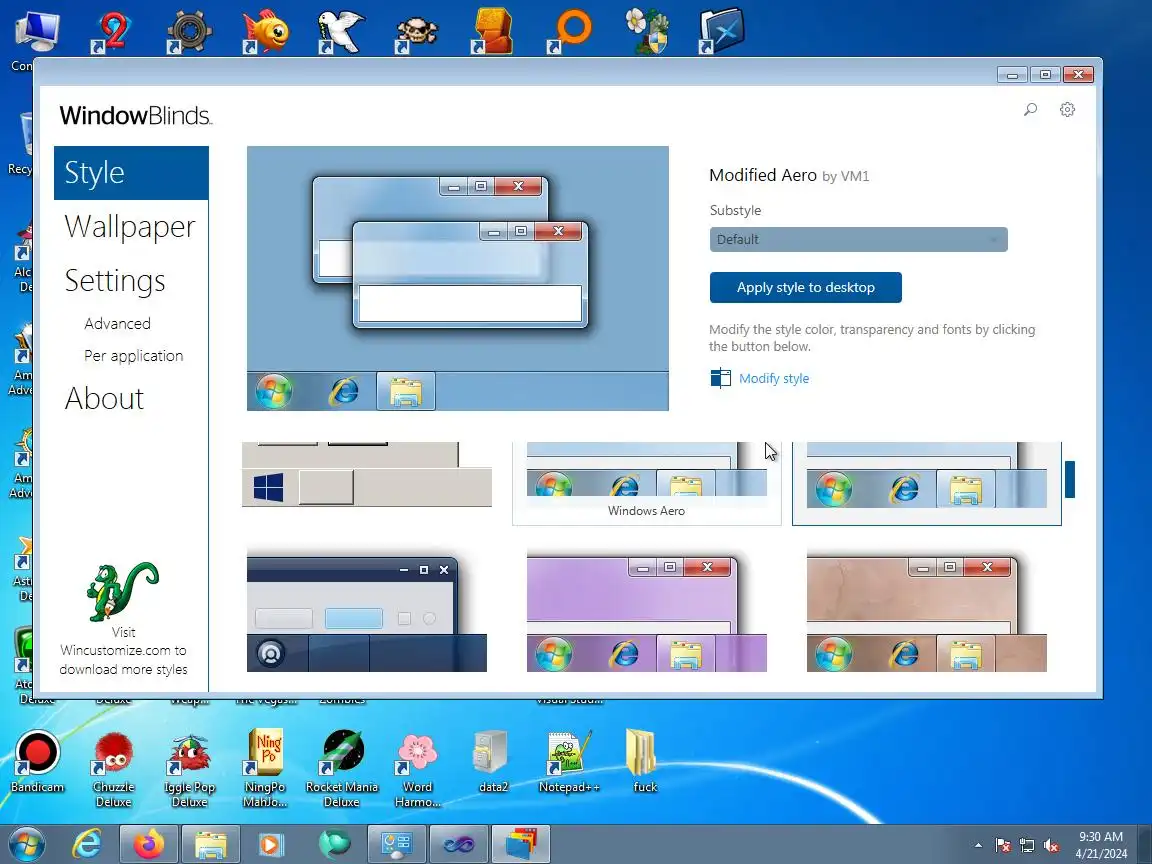Select the orange ring desktop icon
The width and height of the screenshot is (1152, 864).
569,32
